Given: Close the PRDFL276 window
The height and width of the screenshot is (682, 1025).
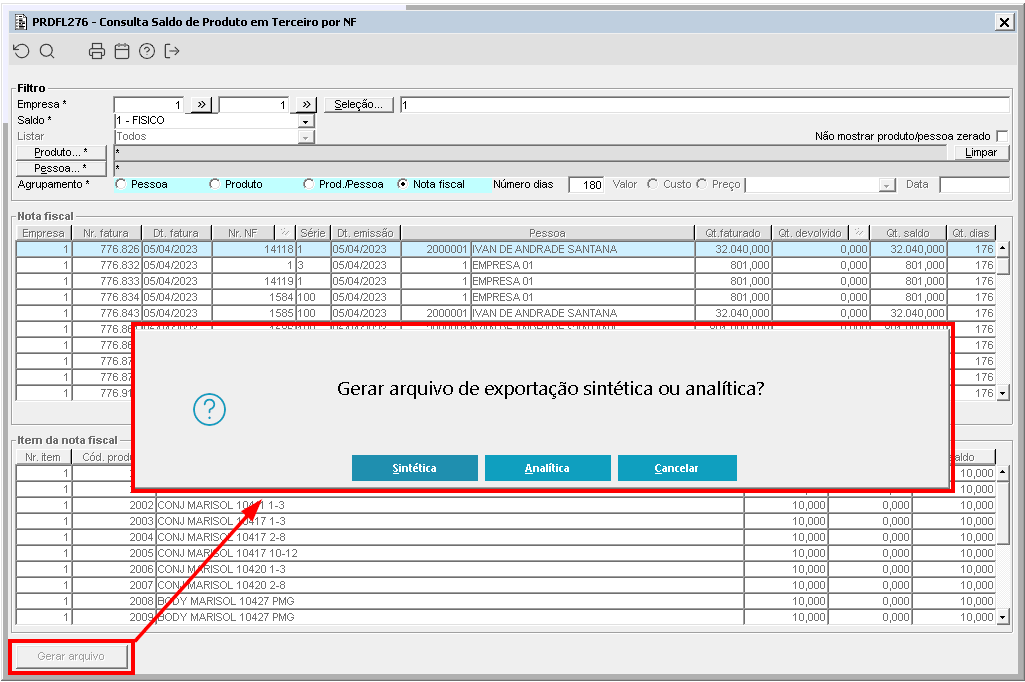Looking at the screenshot, I should [x=1004, y=22].
